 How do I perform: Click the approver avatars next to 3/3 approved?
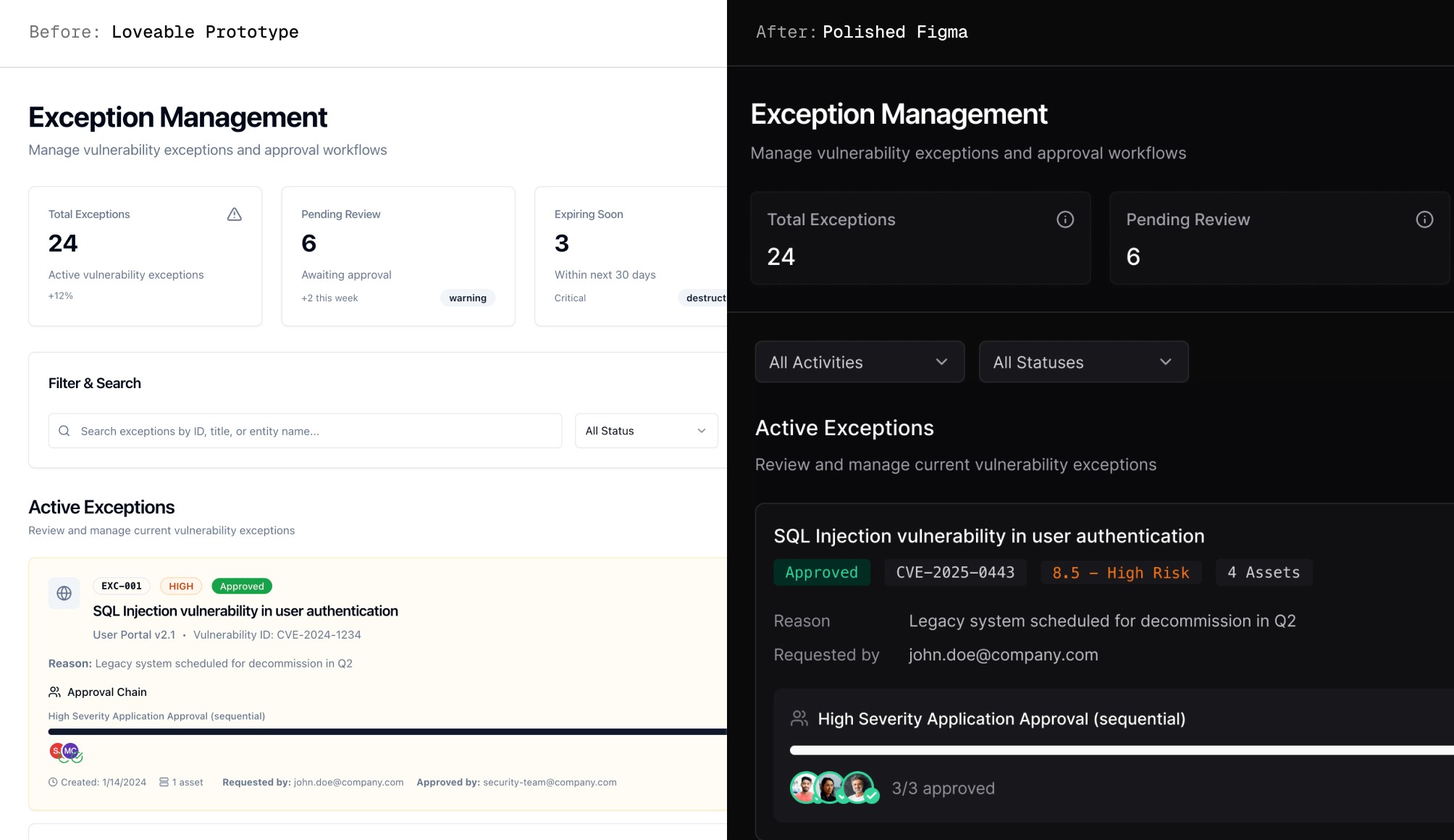pos(833,788)
